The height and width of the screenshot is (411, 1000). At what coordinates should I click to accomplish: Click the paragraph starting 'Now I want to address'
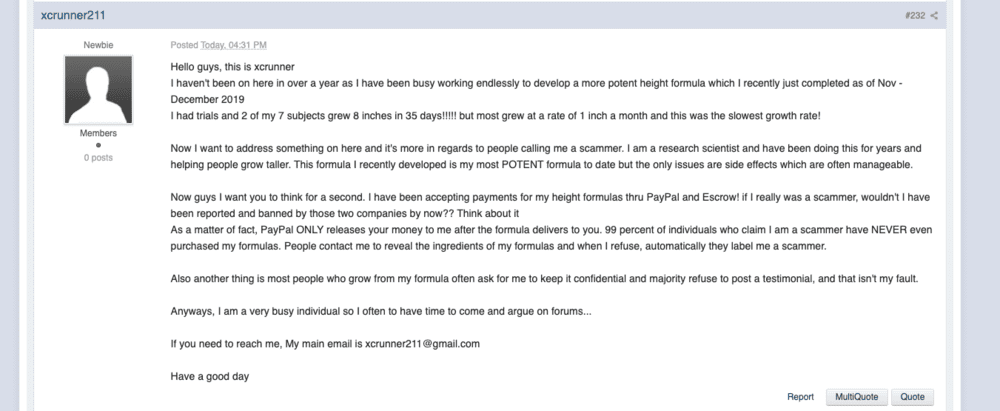click(546, 156)
